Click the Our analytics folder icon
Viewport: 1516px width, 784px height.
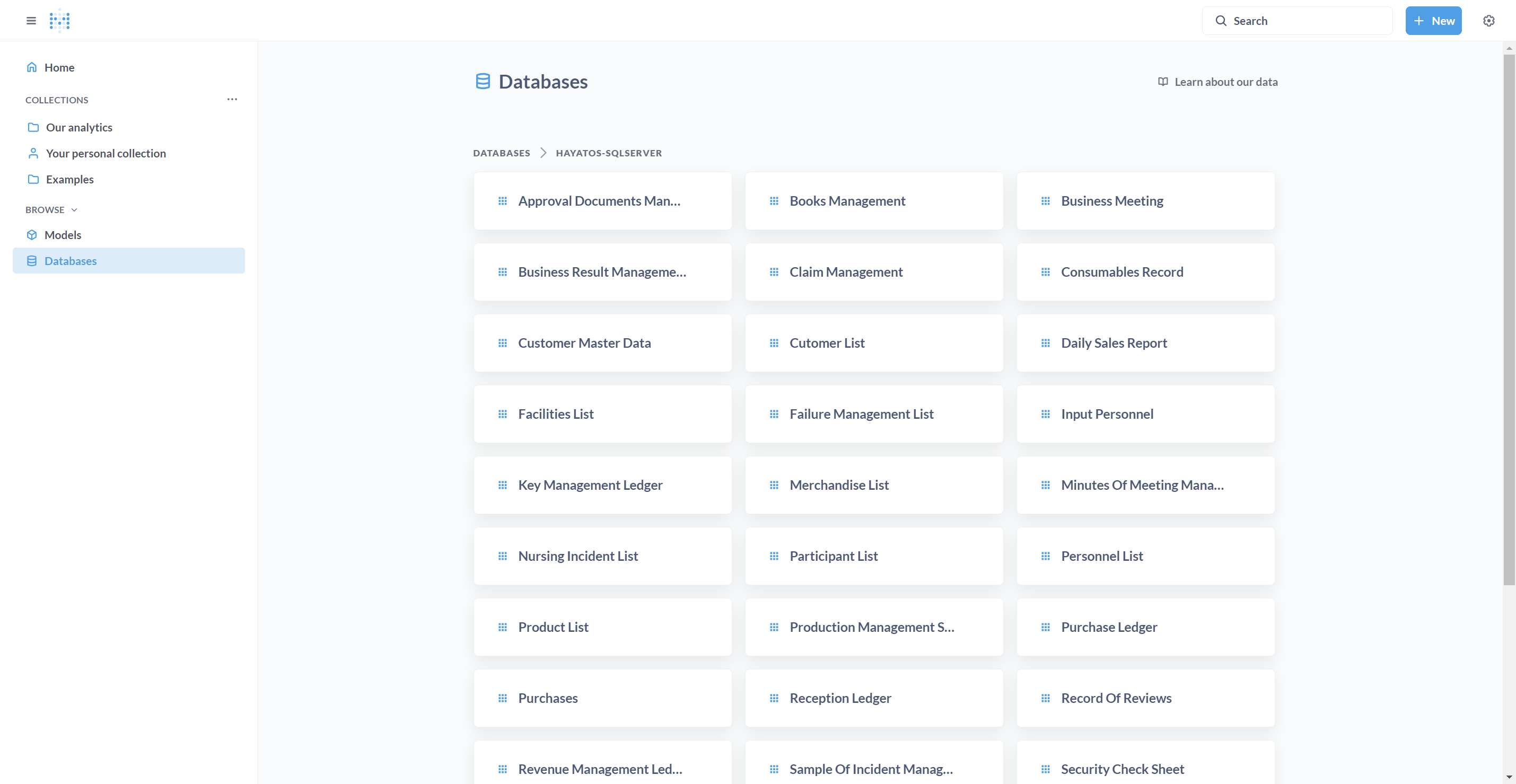tap(33, 127)
